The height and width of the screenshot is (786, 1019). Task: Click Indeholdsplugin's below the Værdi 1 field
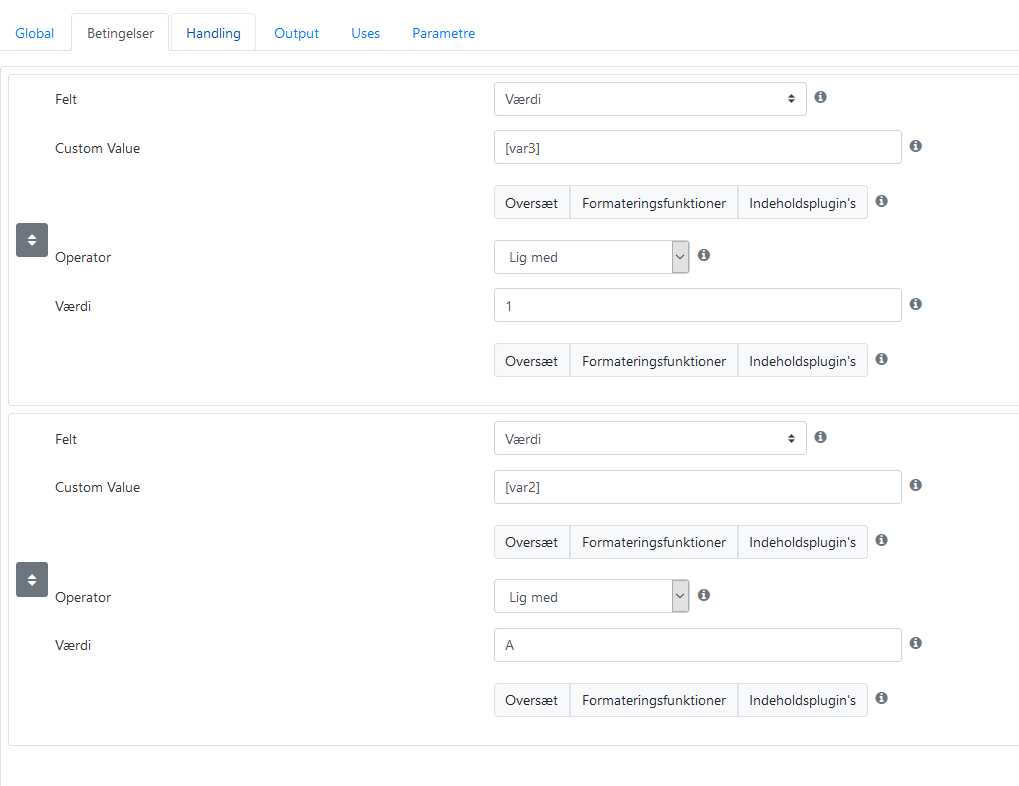(803, 361)
